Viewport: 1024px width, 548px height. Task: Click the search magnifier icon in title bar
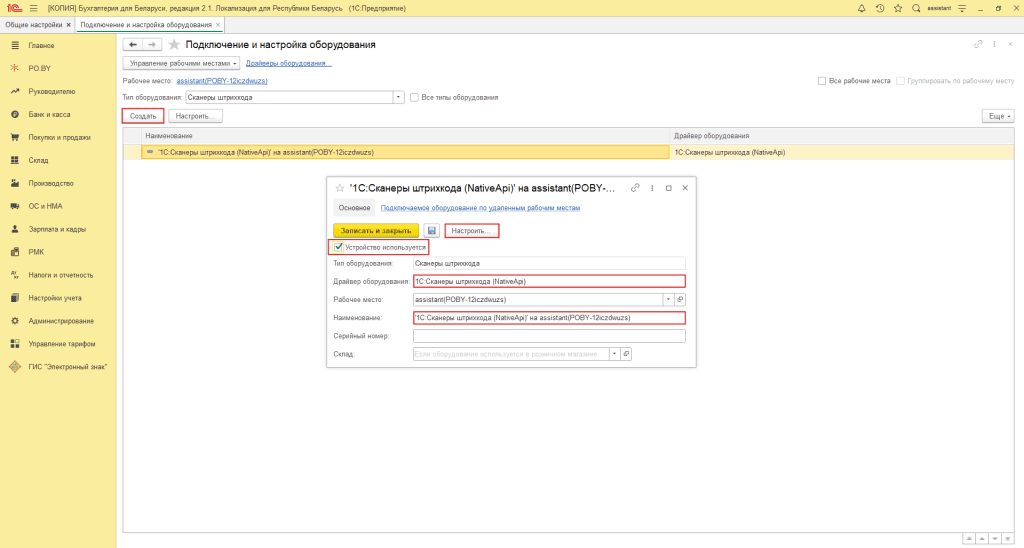(915, 8)
